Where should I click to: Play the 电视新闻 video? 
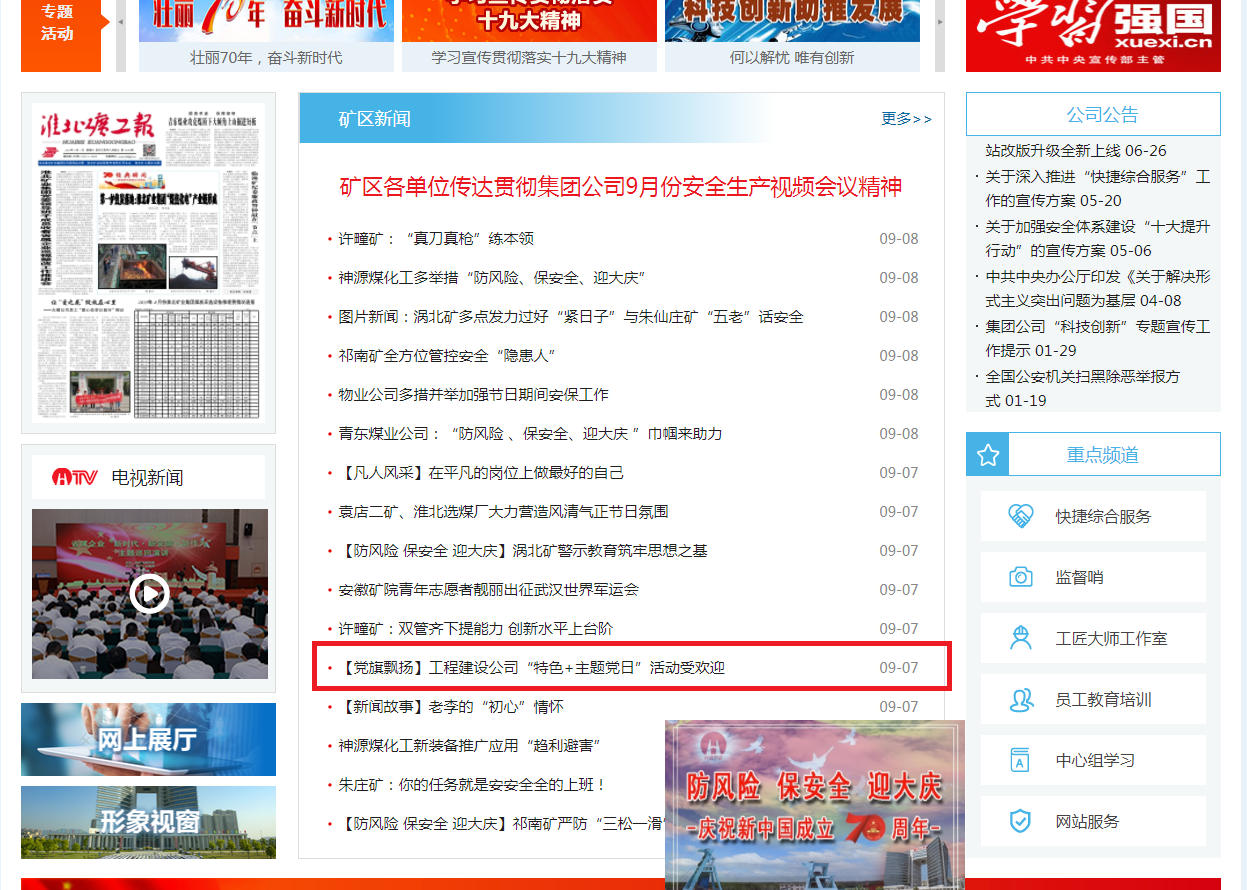coord(149,595)
